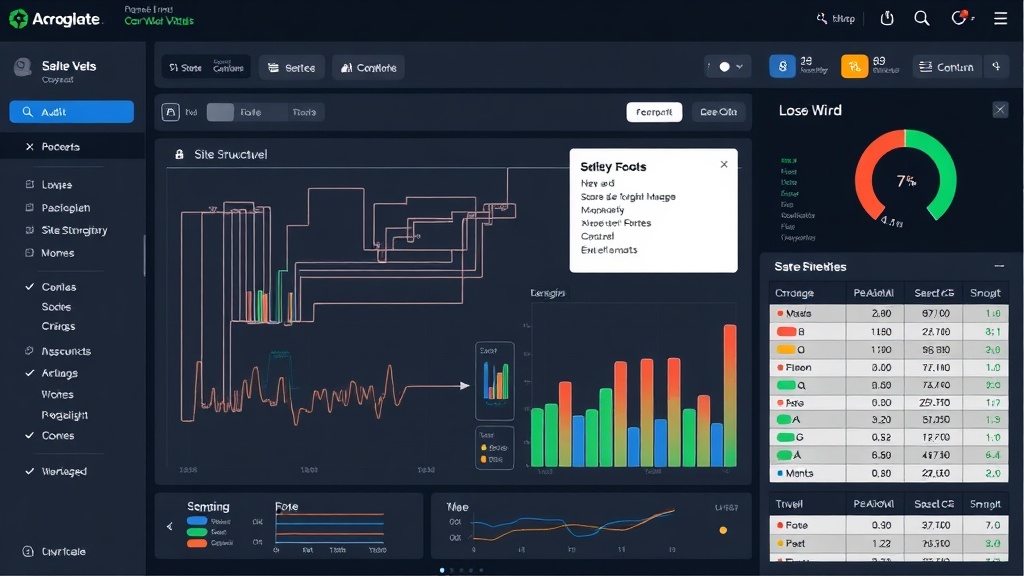
Task: Click the gray swatch toggle beside Tade
Action: [x=220, y=112]
